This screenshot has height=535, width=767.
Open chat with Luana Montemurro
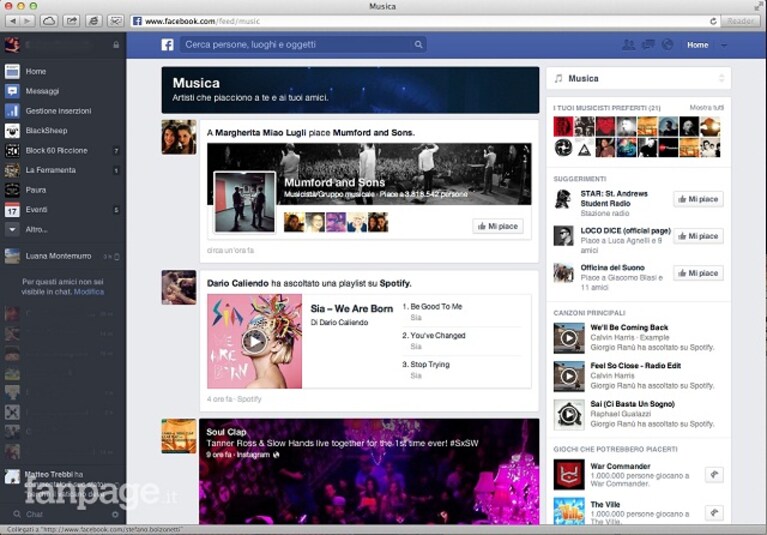point(63,256)
